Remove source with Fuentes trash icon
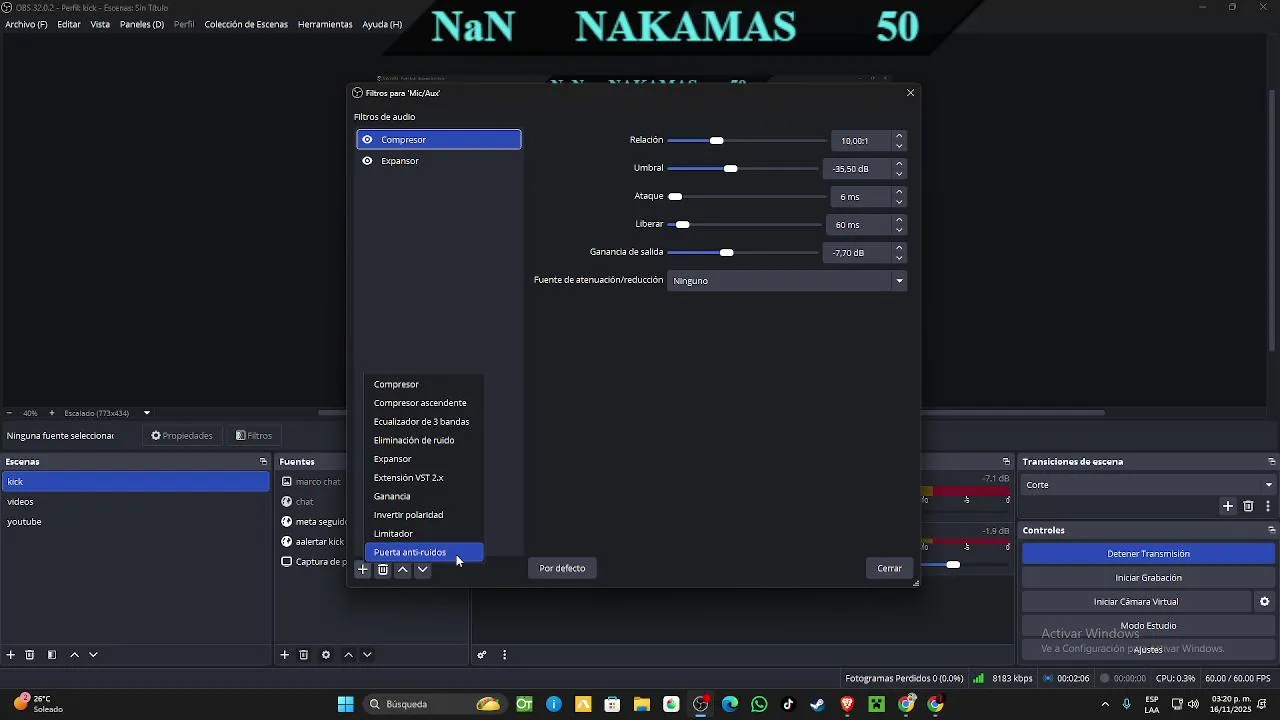The height and width of the screenshot is (720, 1280). pos(304,655)
